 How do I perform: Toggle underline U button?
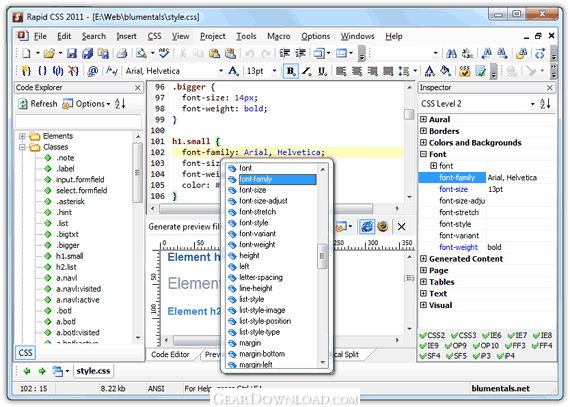322,71
